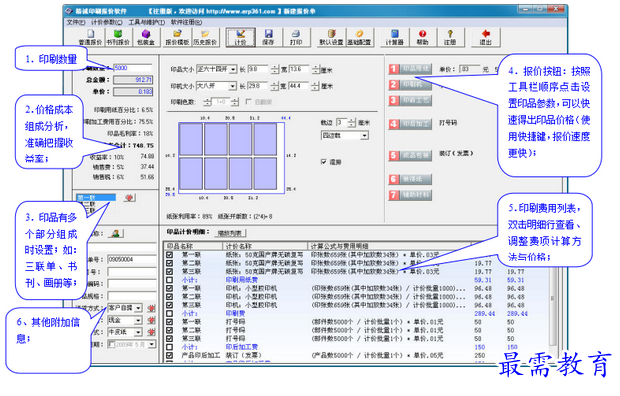
Task: Open the 工具与维护 menu
Action: pyautogui.click(x=147, y=22)
